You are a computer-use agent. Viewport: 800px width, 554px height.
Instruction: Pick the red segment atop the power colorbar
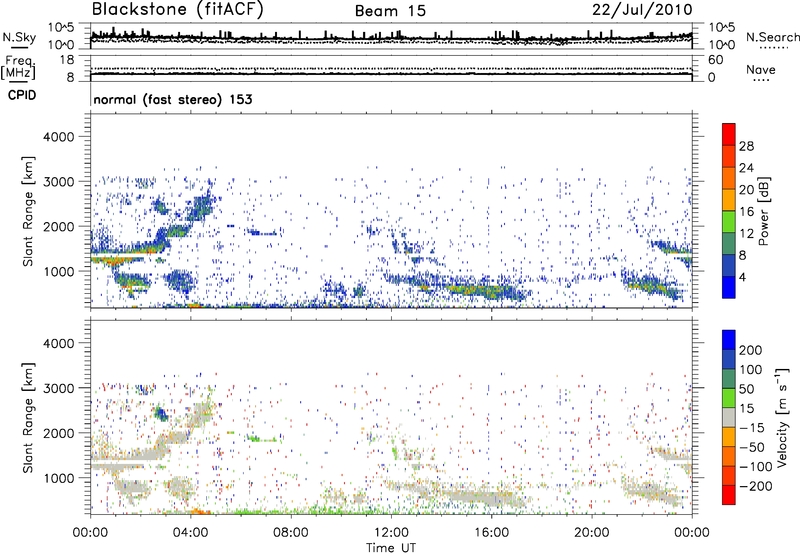[x=729, y=134]
